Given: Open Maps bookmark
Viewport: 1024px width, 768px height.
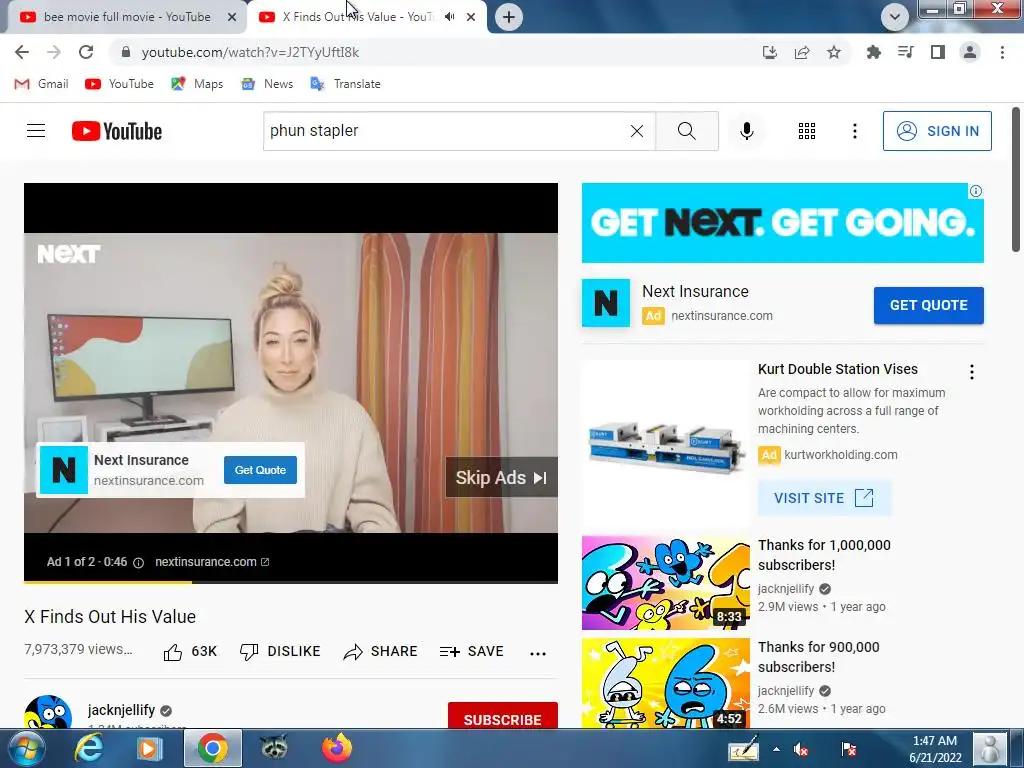Looking at the screenshot, I should [x=197, y=84].
